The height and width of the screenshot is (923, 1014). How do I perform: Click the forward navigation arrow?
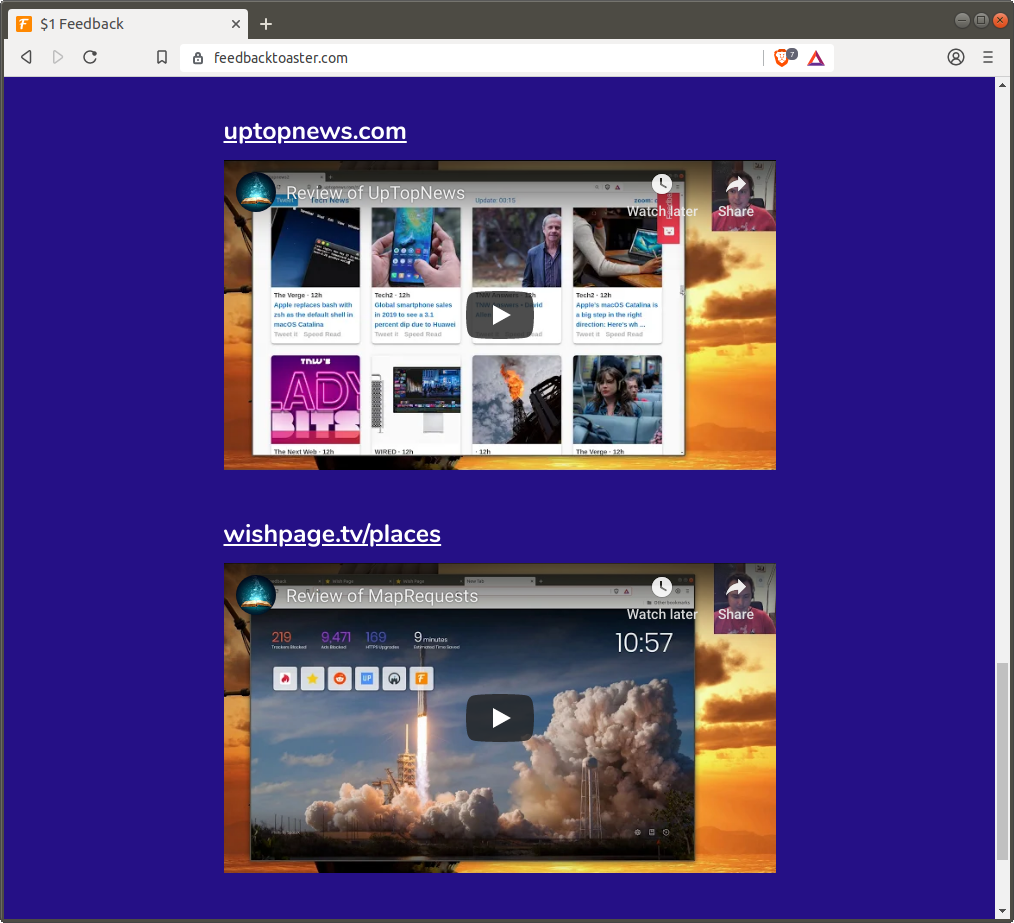(58, 57)
